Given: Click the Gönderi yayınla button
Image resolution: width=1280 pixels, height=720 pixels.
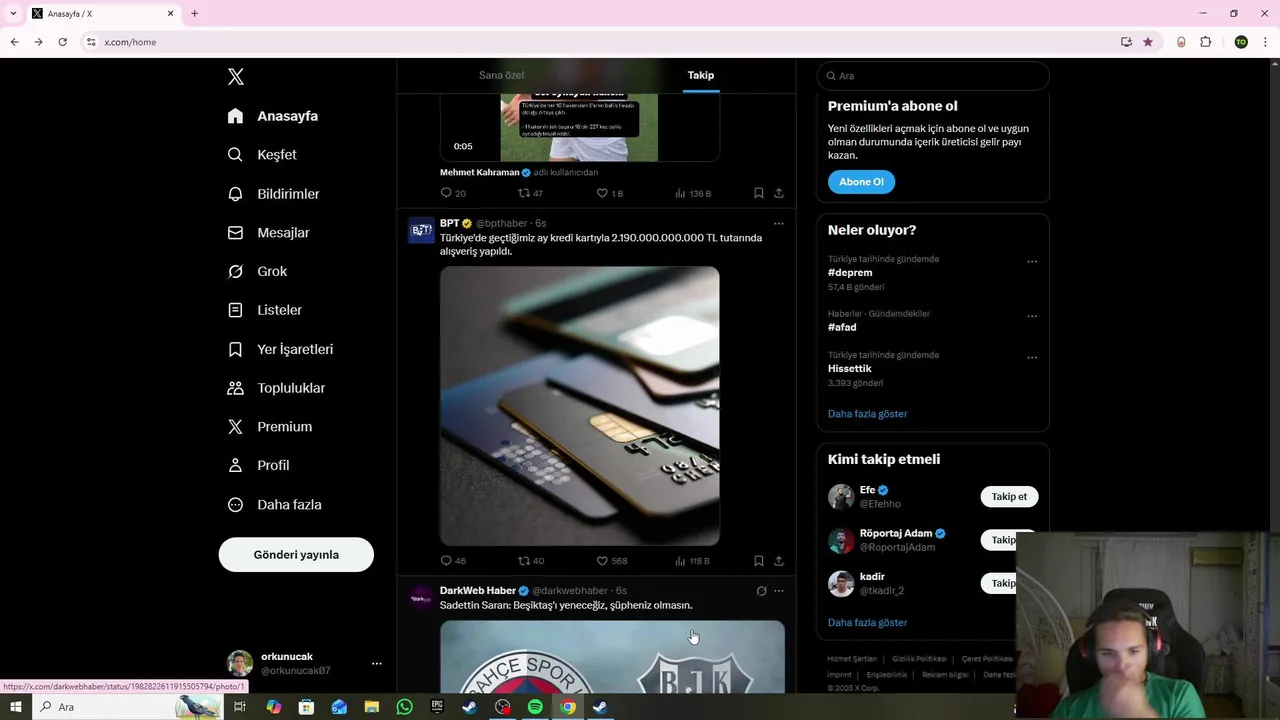Looking at the screenshot, I should 296,554.
